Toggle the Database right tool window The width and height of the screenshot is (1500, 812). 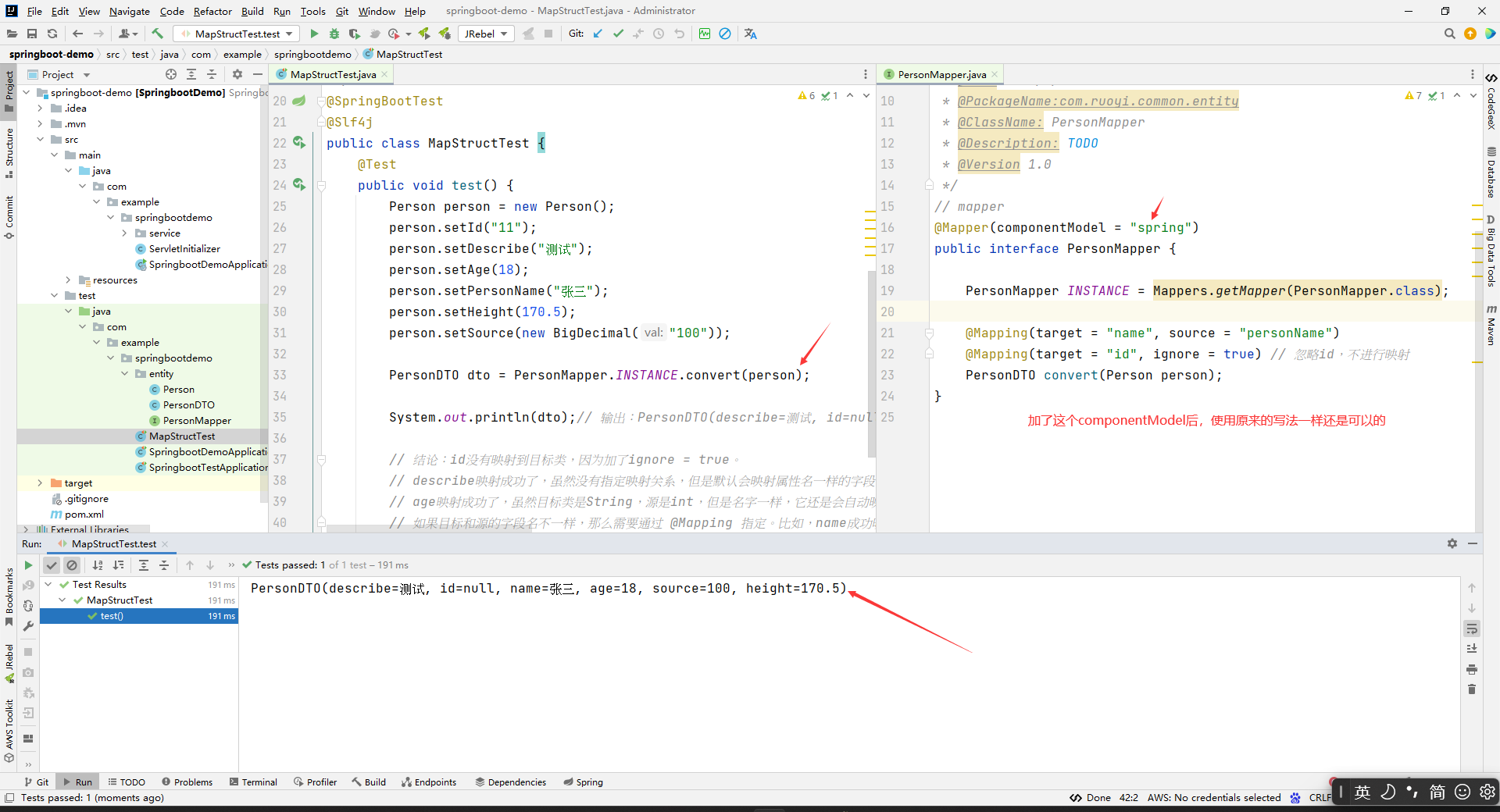[1491, 172]
